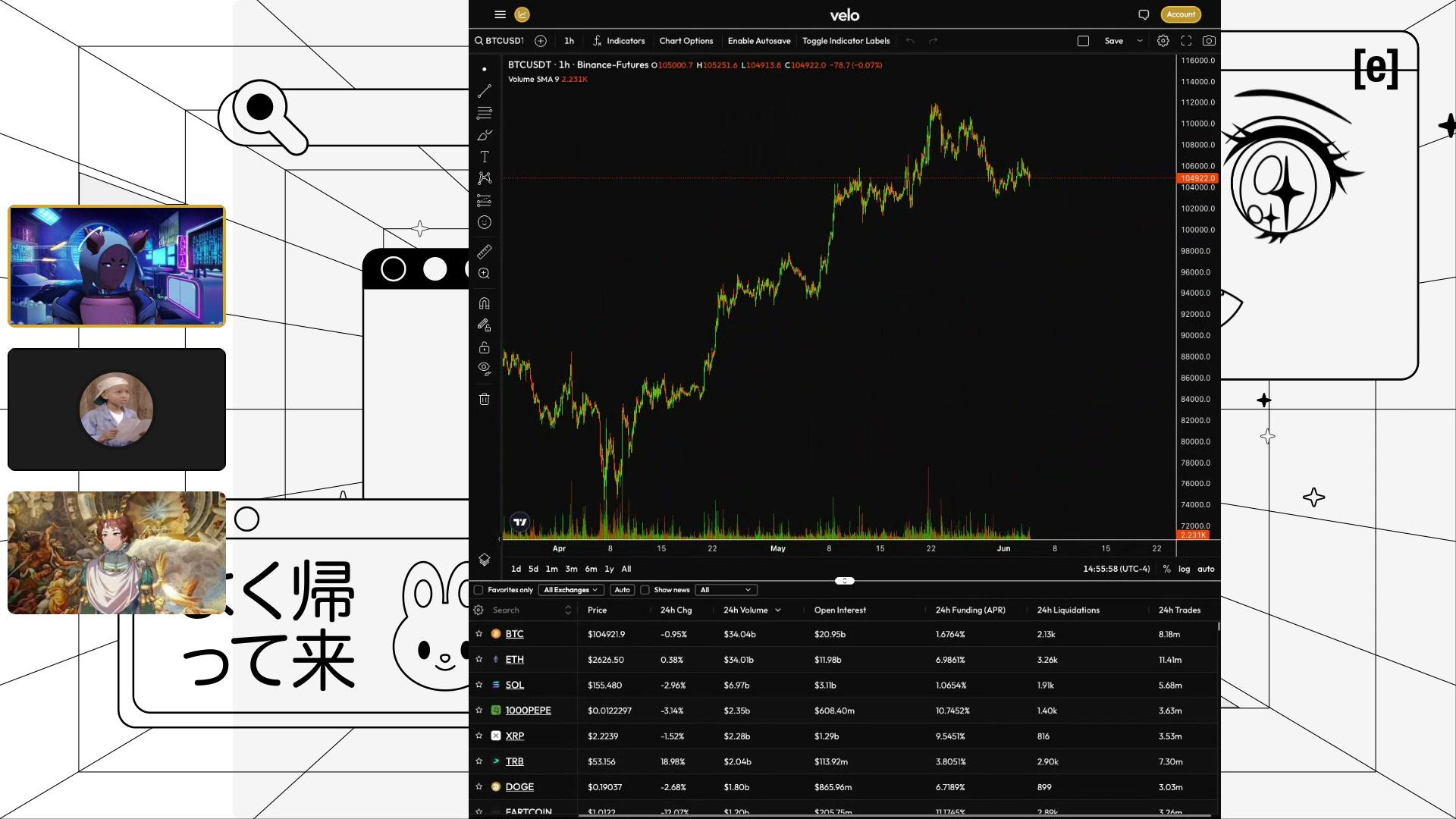
Task: Select the ruler measure tool
Action: point(485,252)
